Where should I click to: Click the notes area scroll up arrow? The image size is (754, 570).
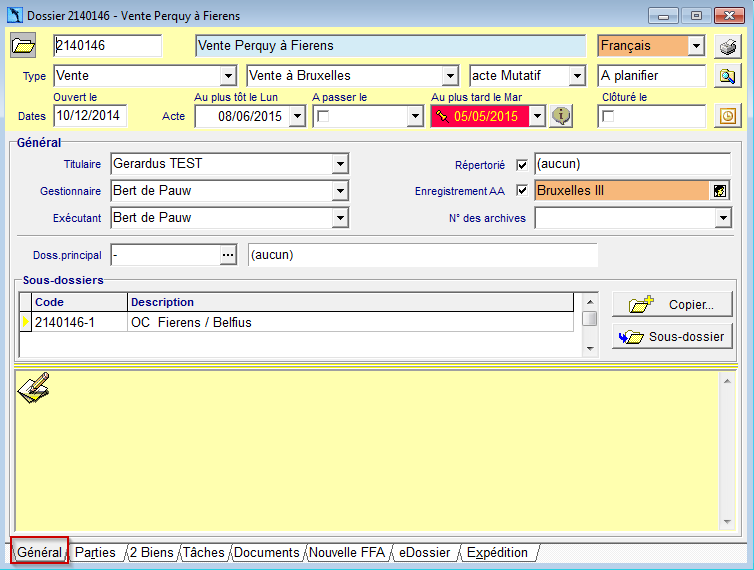[727, 381]
